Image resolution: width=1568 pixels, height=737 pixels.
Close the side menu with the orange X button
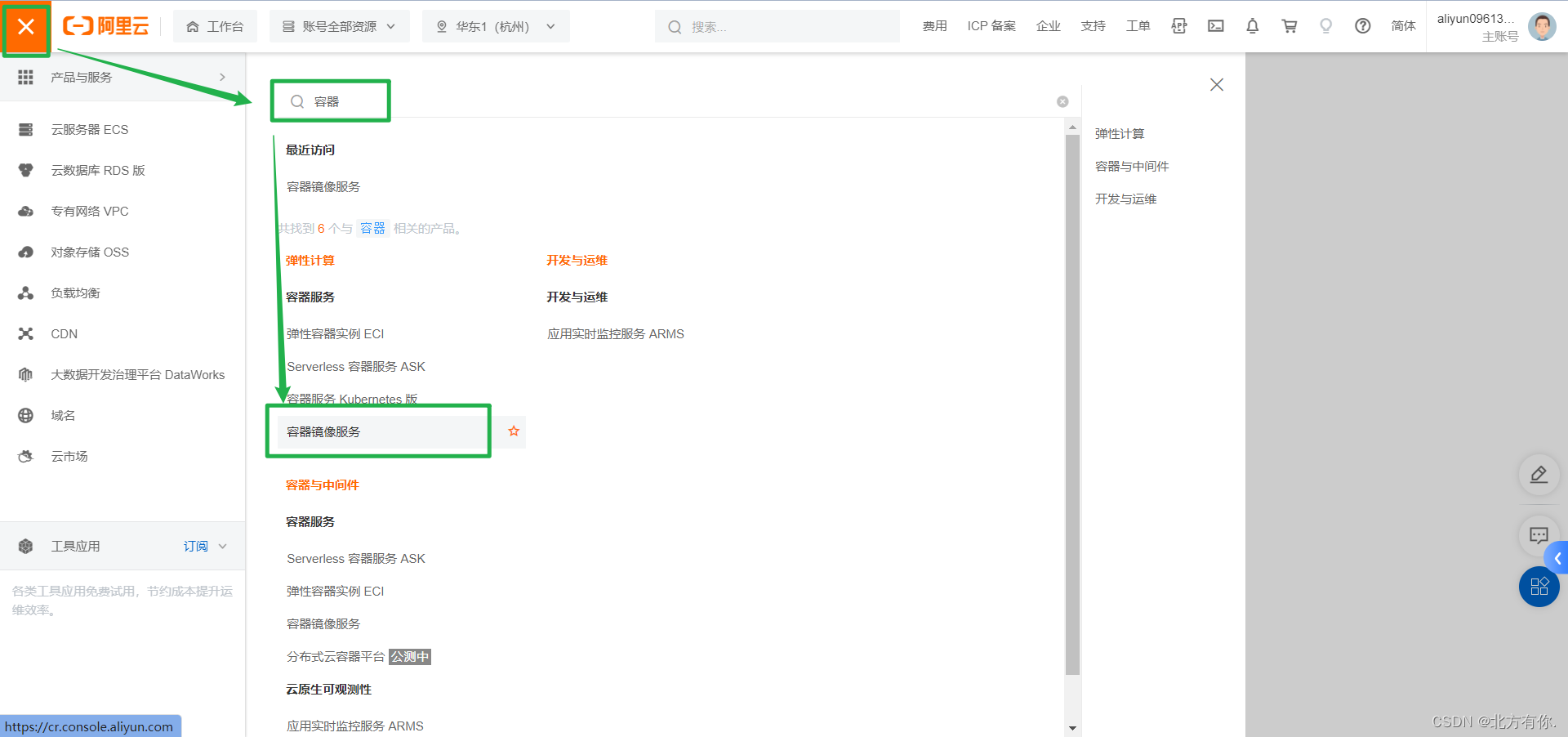[26, 27]
